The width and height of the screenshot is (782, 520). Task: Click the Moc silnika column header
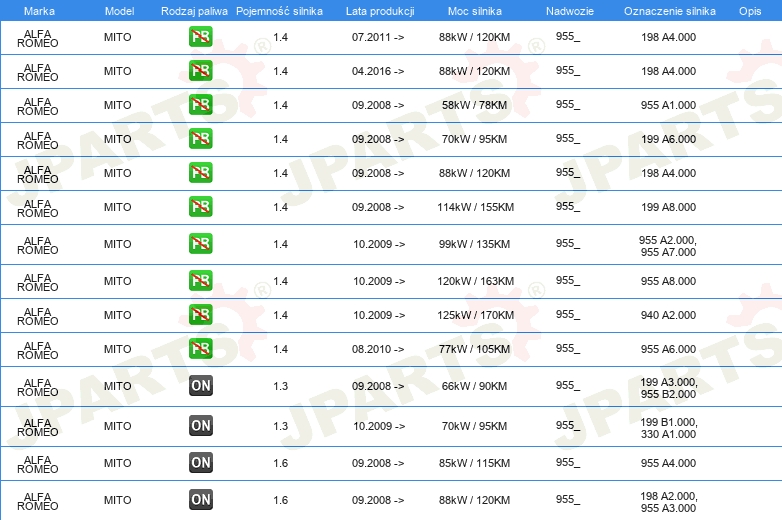pos(475,11)
